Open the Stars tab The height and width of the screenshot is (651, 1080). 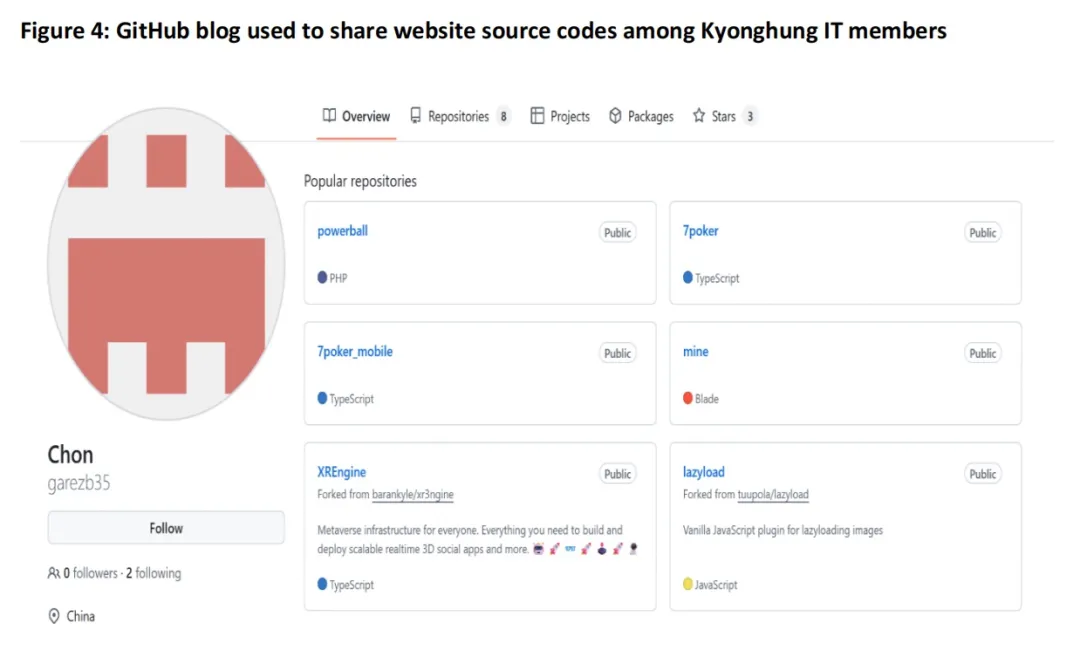click(x=723, y=116)
